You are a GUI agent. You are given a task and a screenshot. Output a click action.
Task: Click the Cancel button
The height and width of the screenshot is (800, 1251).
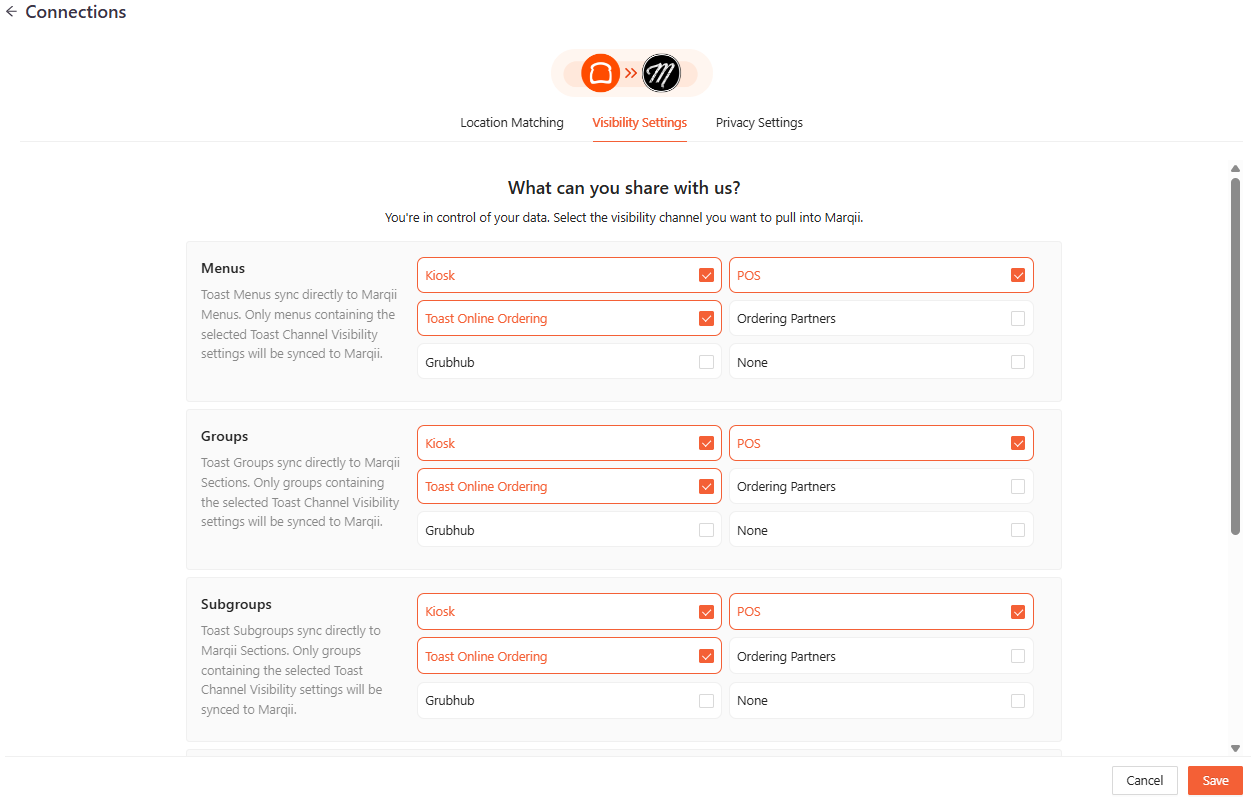click(x=1144, y=781)
